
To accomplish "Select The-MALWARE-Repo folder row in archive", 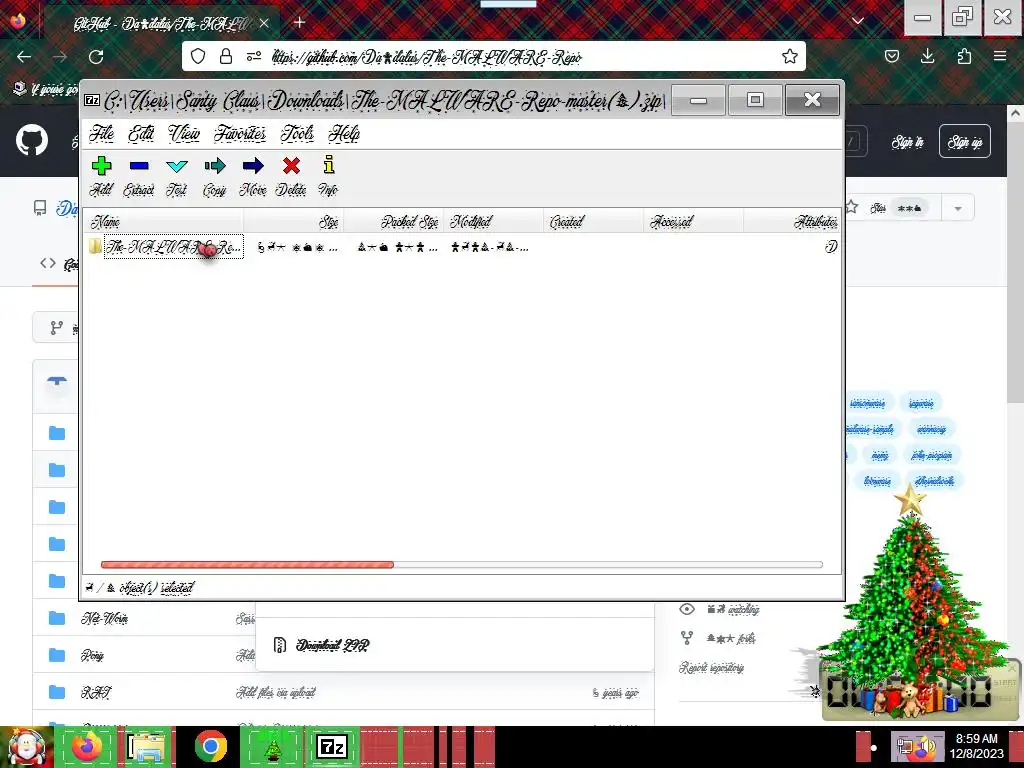I will click(173, 247).
